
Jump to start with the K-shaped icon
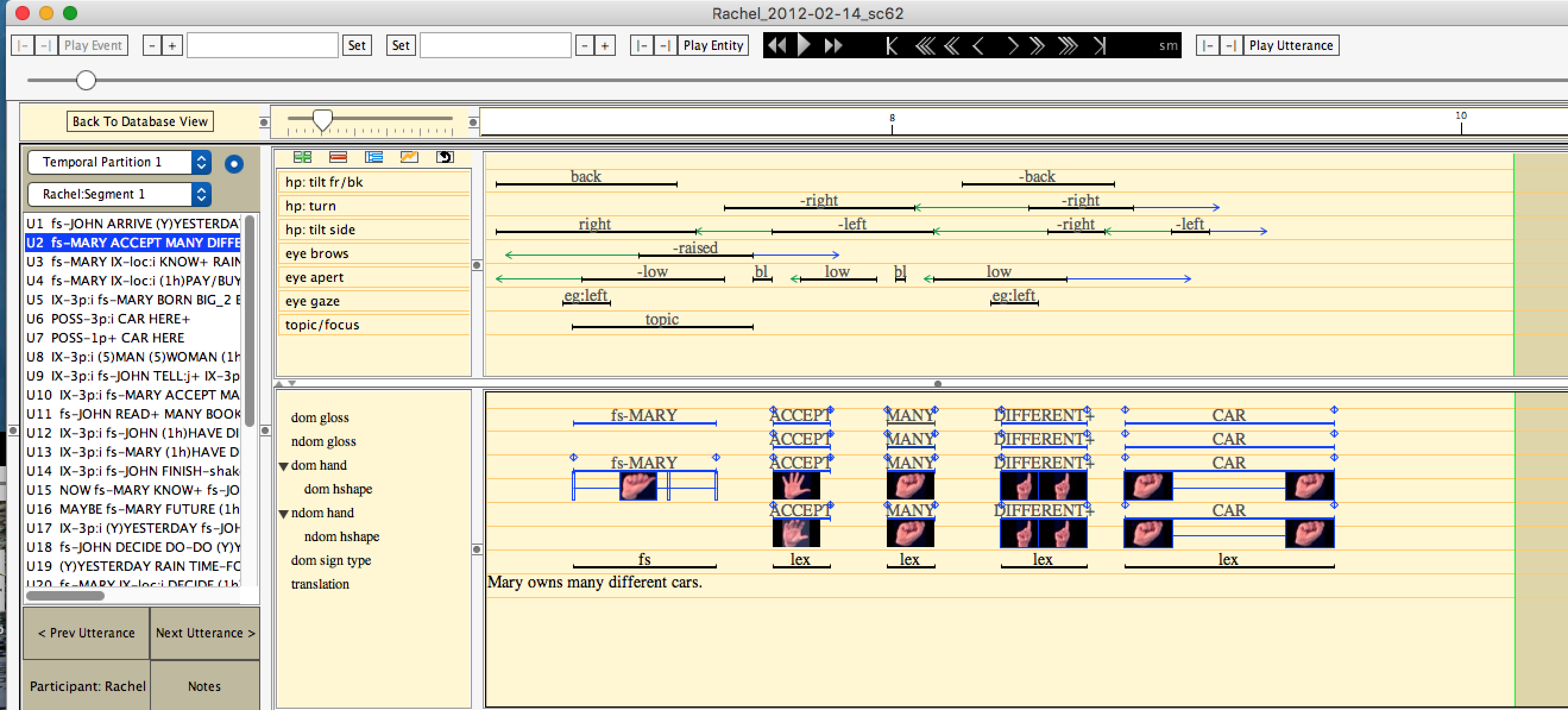pos(892,45)
